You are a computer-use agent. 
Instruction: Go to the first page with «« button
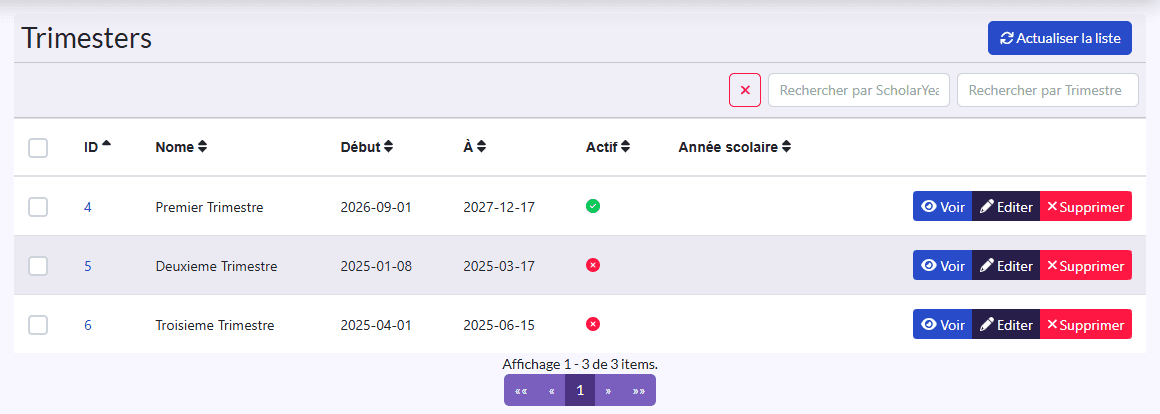tap(521, 390)
